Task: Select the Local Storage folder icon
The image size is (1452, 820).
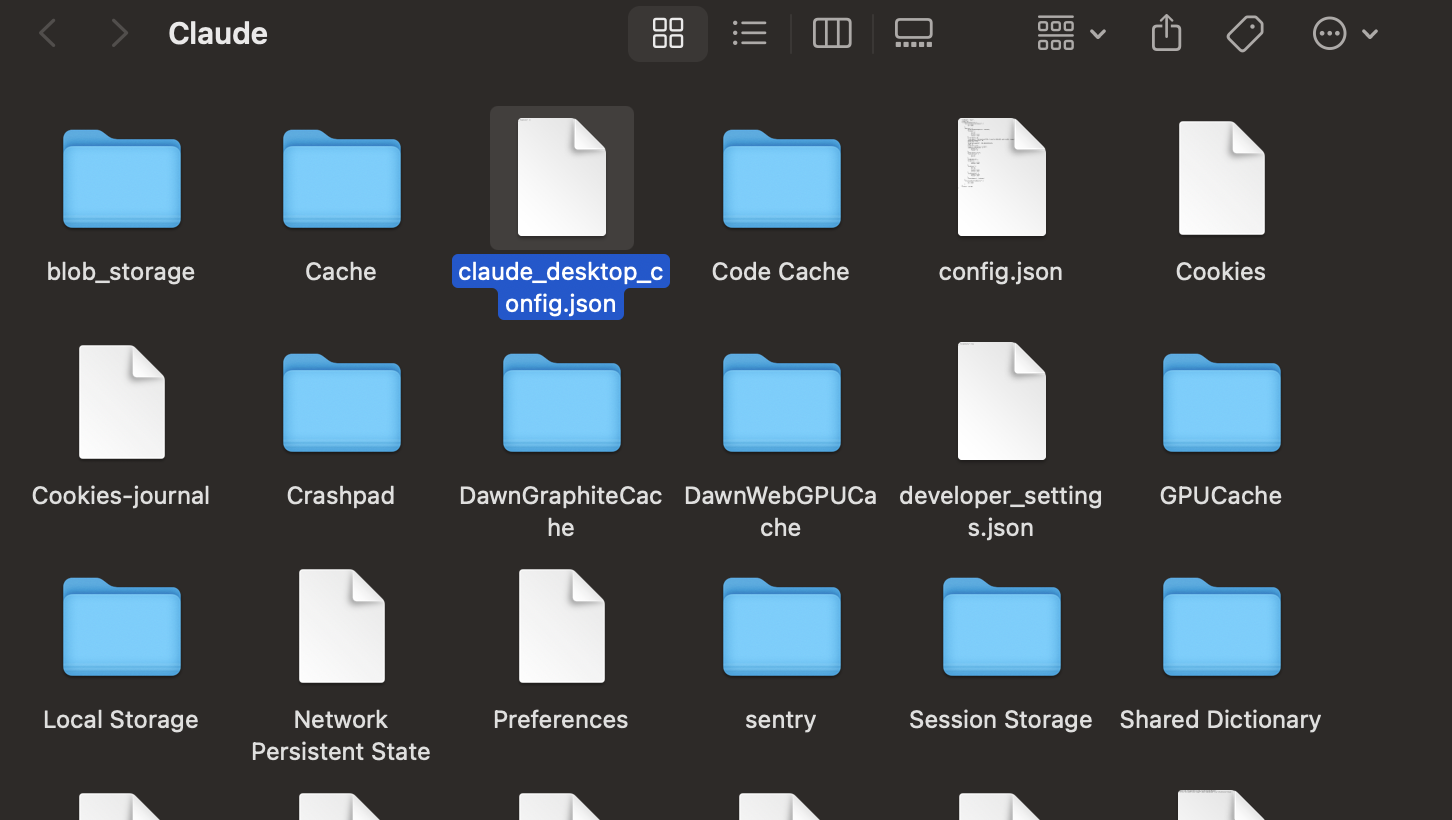Action: pos(121,627)
